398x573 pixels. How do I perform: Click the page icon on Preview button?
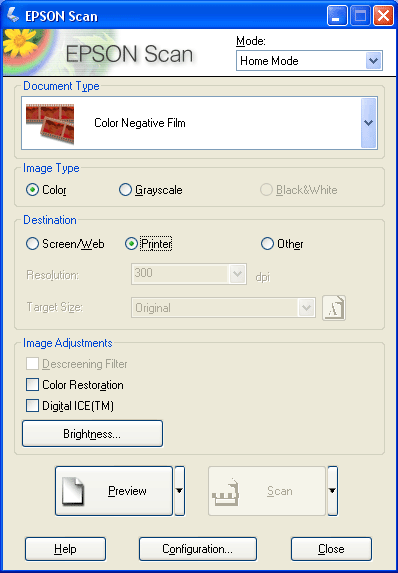pyautogui.click(x=73, y=491)
